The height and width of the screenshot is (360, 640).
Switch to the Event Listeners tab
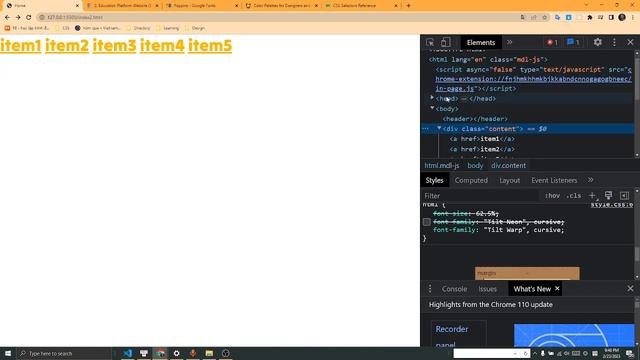point(554,180)
